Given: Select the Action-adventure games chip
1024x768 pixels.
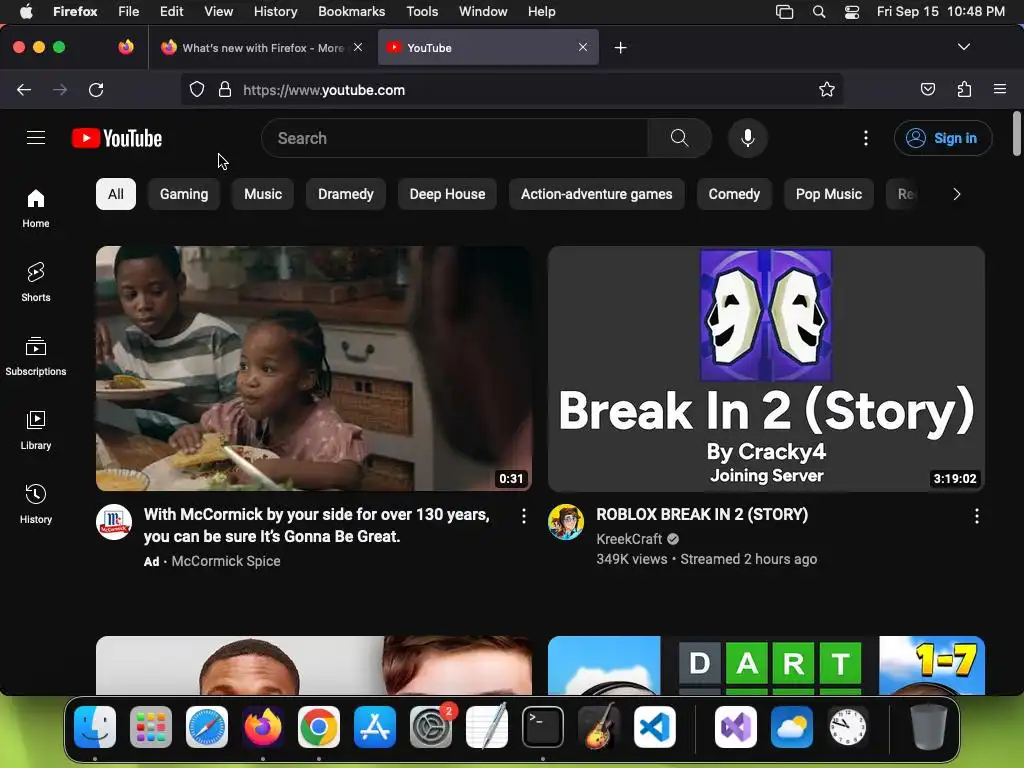Looking at the screenshot, I should pyautogui.click(x=597, y=194).
